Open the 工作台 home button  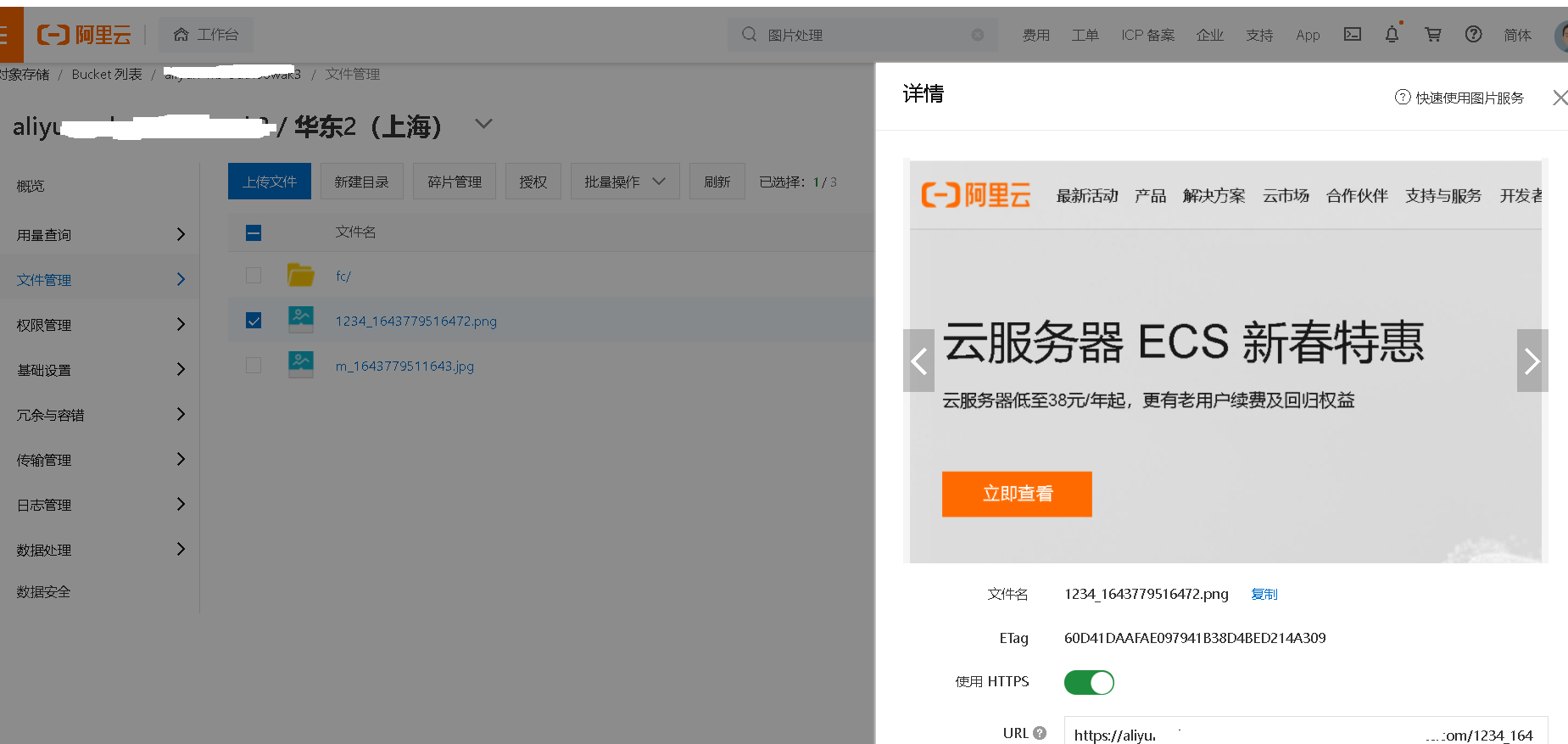coord(206,35)
